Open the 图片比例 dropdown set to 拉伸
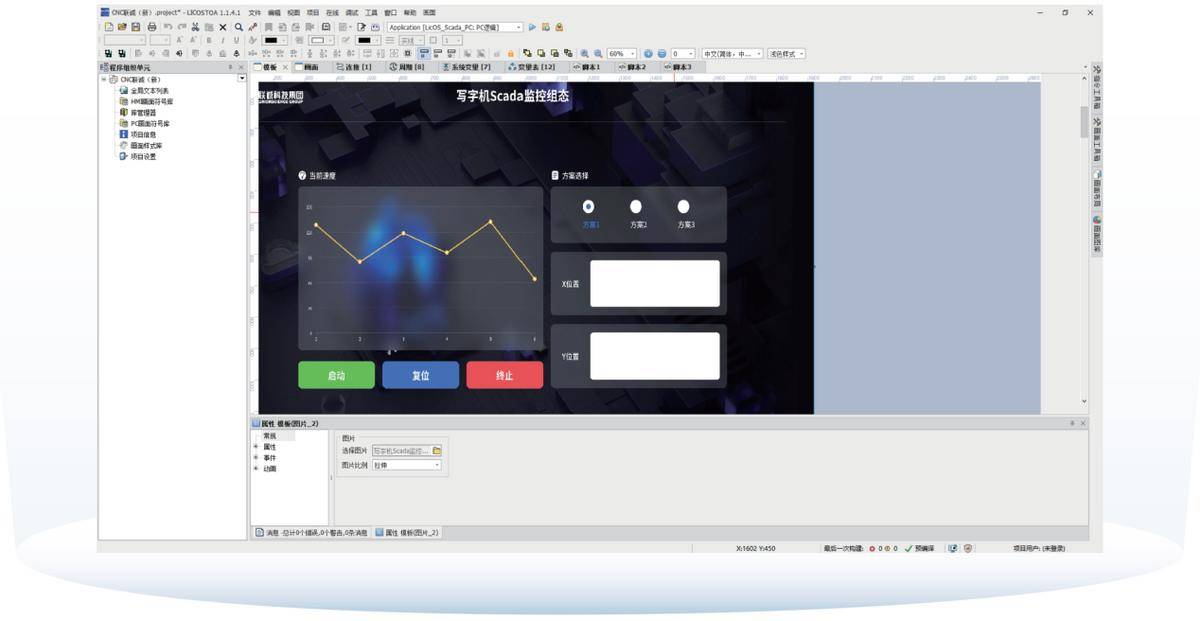The image size is (1200, 621). [407, 465]
